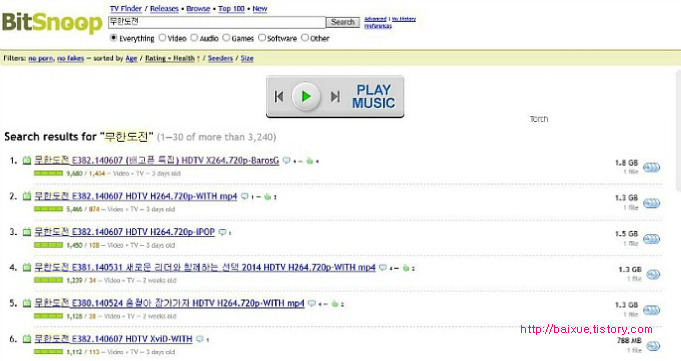The width and height of the screenshot is (681, 361).
Task: Open TV Finder link
Action: (126, 9)
